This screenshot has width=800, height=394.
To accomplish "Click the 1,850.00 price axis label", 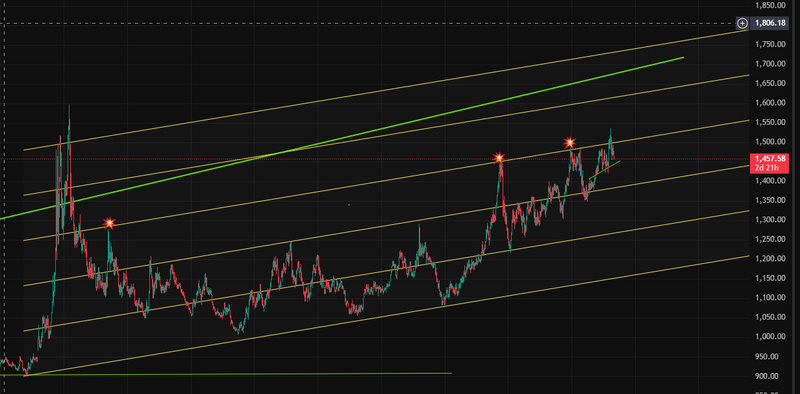I will click(x=770, y=5).
